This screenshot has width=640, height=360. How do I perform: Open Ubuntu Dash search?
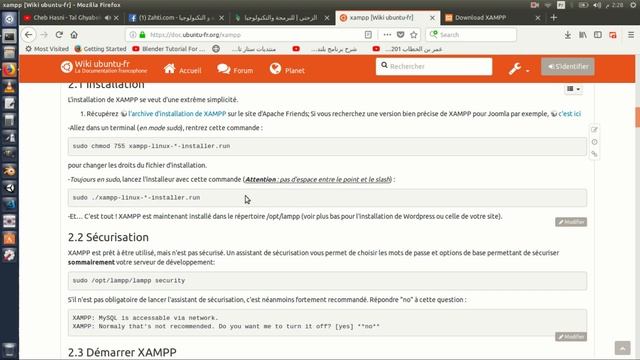[9, 19]
